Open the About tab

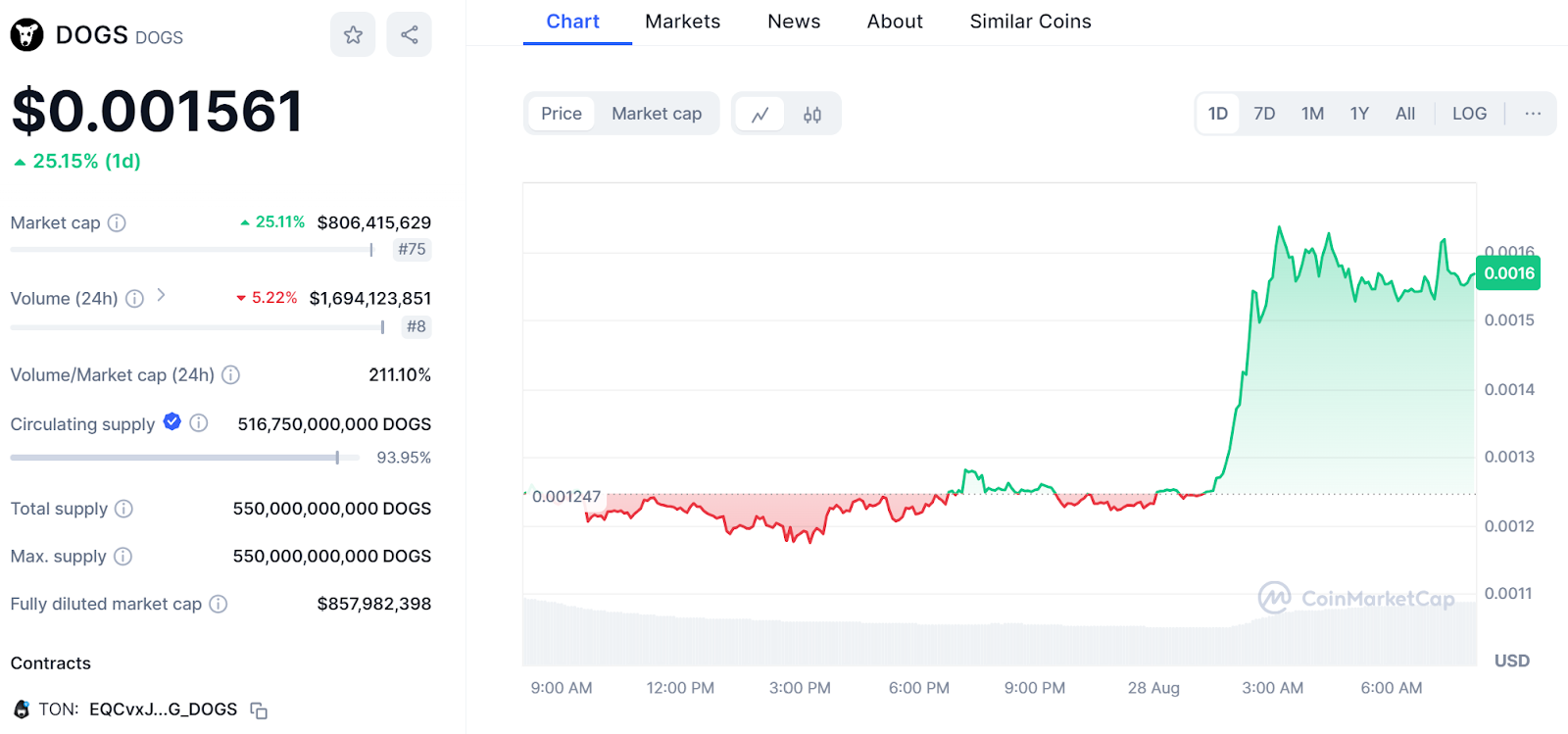[x=895, y=22]
